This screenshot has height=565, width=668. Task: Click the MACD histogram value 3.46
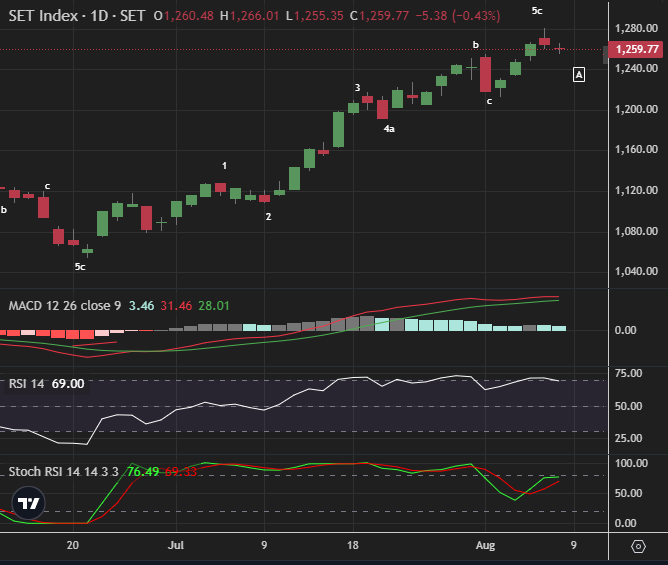point(141,306)
